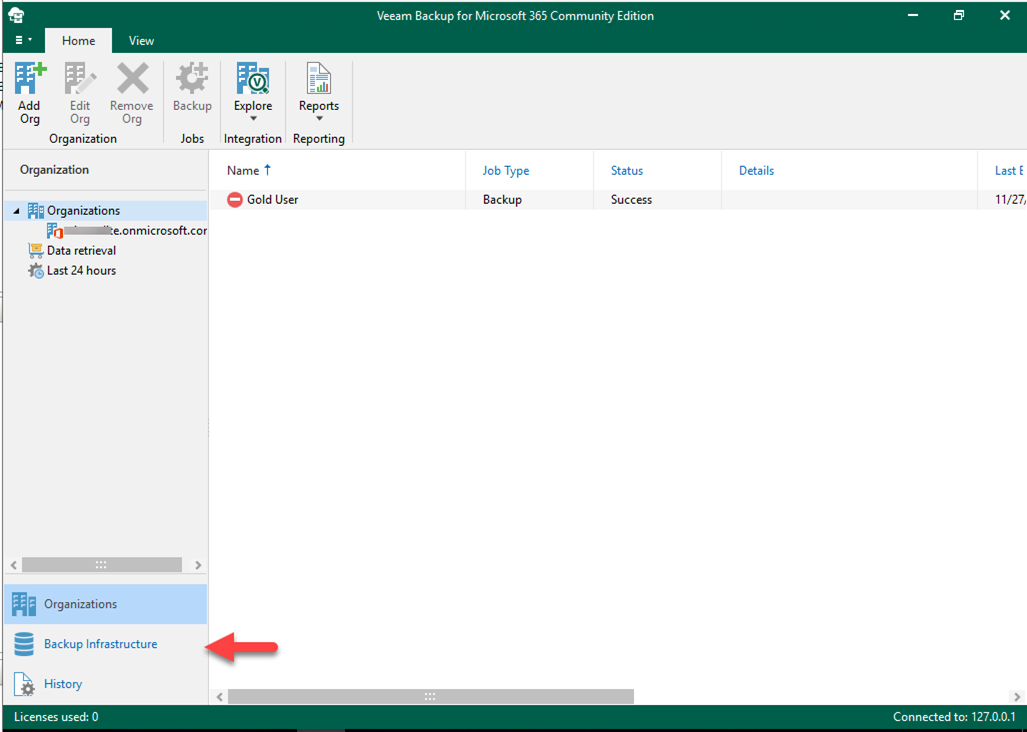Select Organizations in the tree
This screenshot has height=732, width=1027.
click(83, 211)
